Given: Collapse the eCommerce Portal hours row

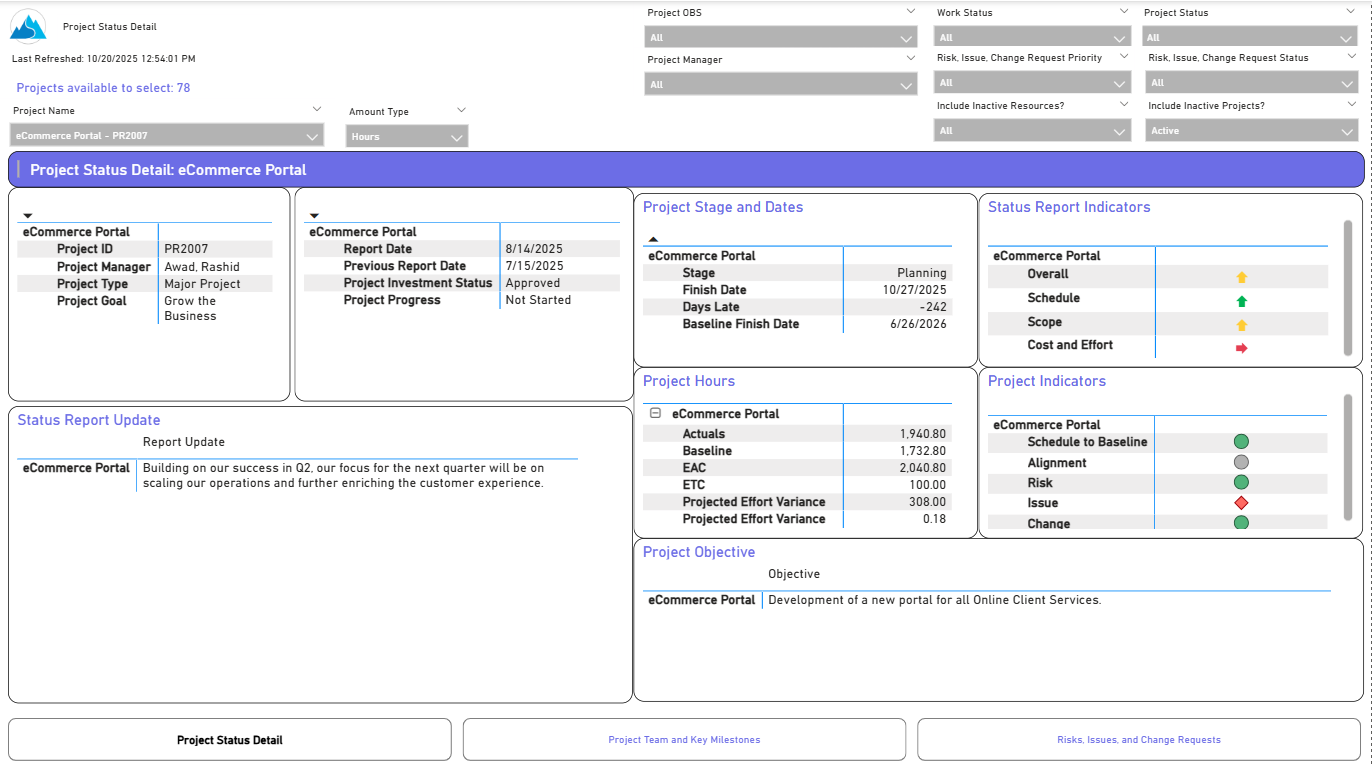Looking at the screenshot, I should coord(655,413).
